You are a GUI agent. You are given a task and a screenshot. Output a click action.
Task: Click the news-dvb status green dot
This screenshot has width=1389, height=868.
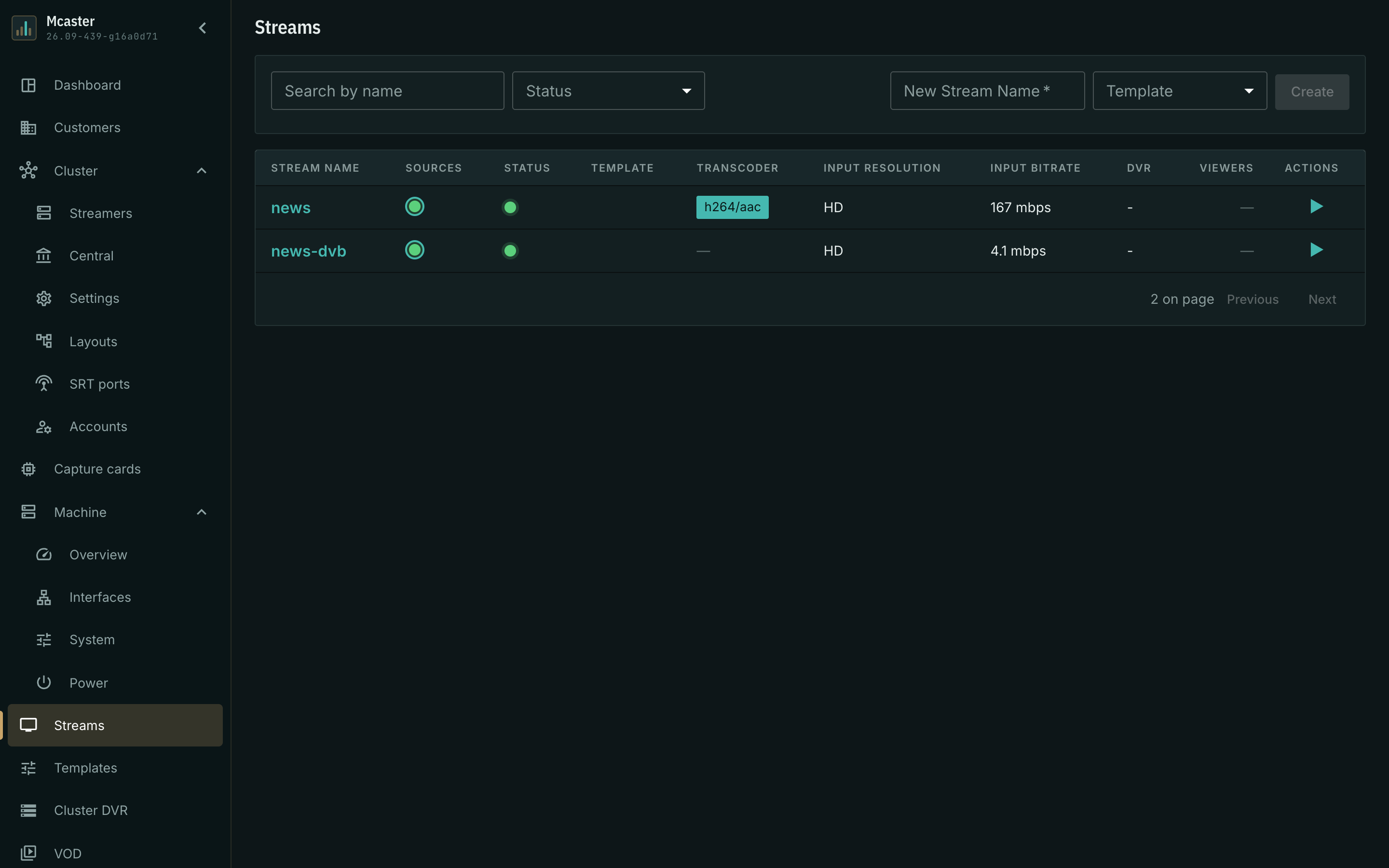[510, 251]
